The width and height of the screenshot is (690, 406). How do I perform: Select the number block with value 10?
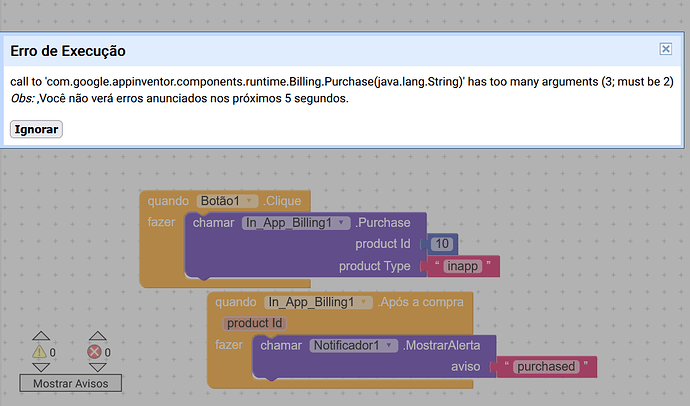pos(441,244)
